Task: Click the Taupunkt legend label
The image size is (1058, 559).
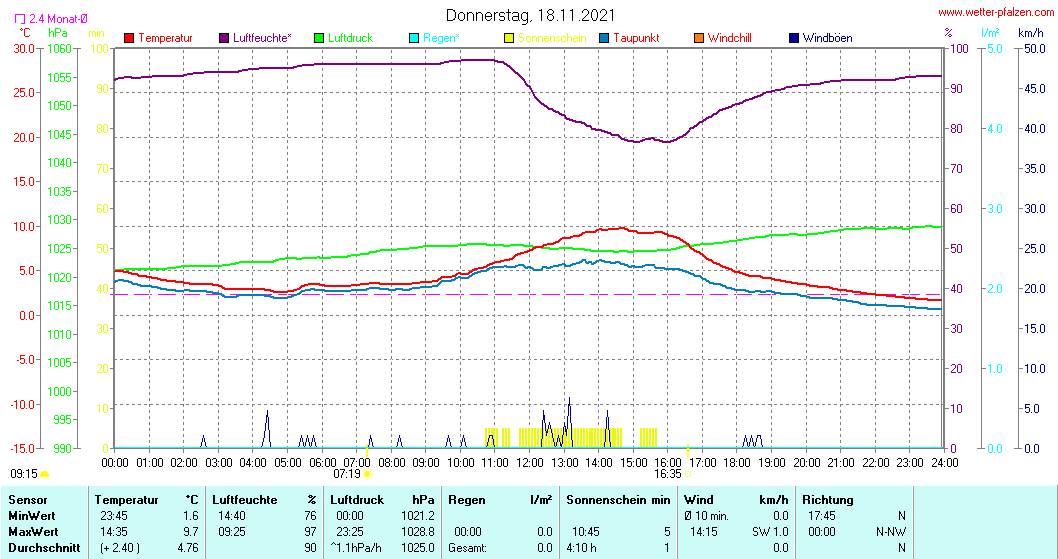Action: tap(636, 38)
